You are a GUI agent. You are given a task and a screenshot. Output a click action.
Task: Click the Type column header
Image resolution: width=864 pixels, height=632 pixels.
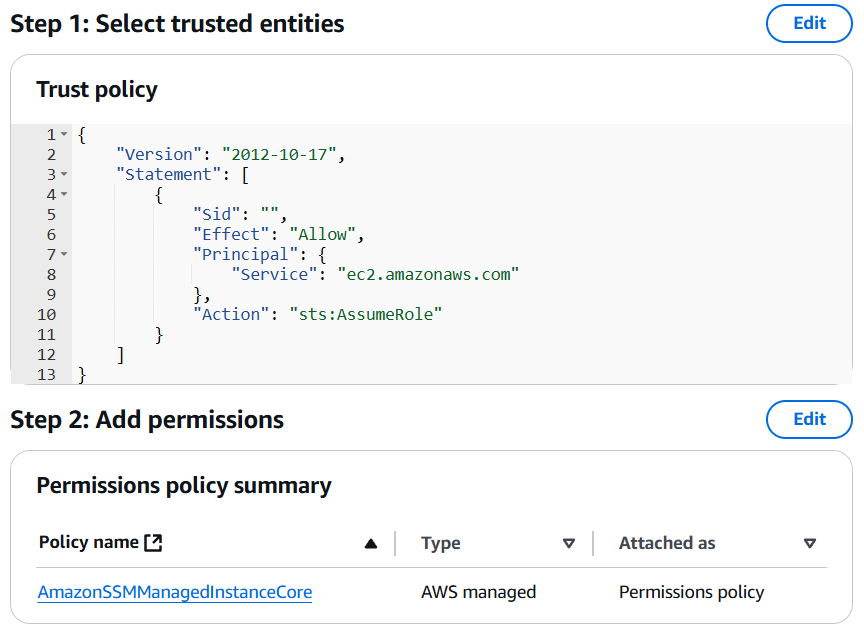tap(441, 543)
